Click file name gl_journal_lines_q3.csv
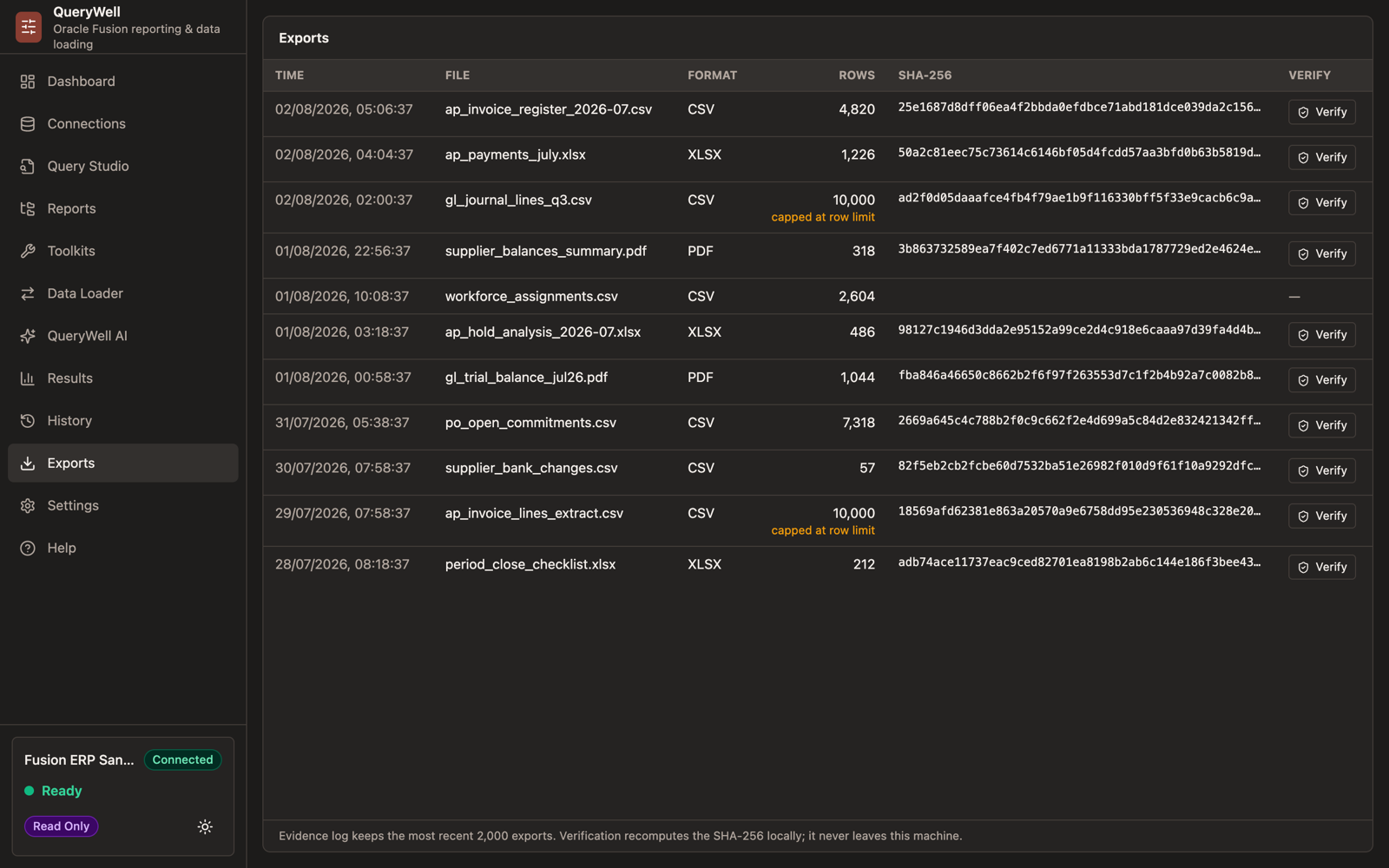The height and width of the screenshot is (868, 1389). coord(518,200)
